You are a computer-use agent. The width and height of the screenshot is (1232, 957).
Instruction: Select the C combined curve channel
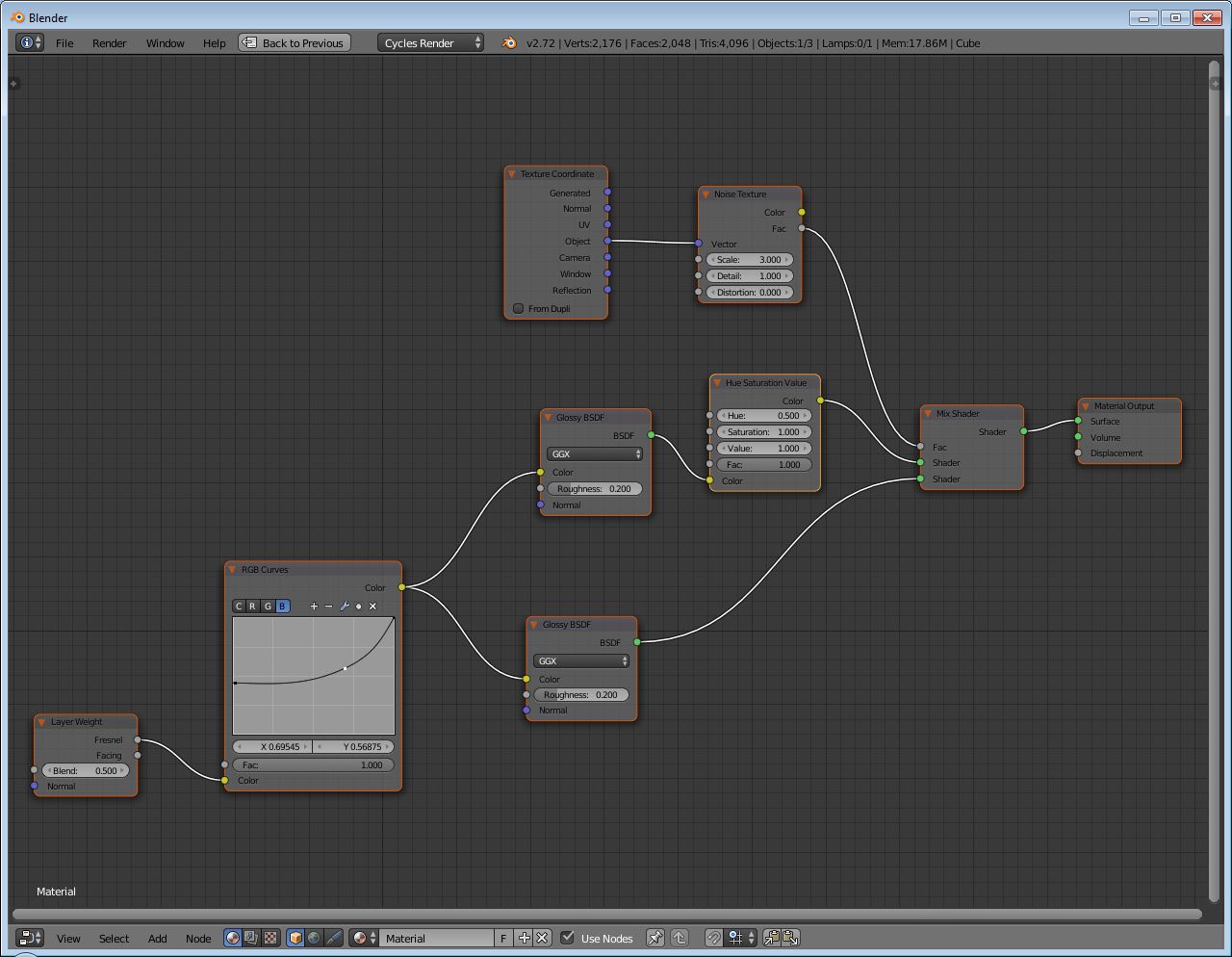pos(239,607)
